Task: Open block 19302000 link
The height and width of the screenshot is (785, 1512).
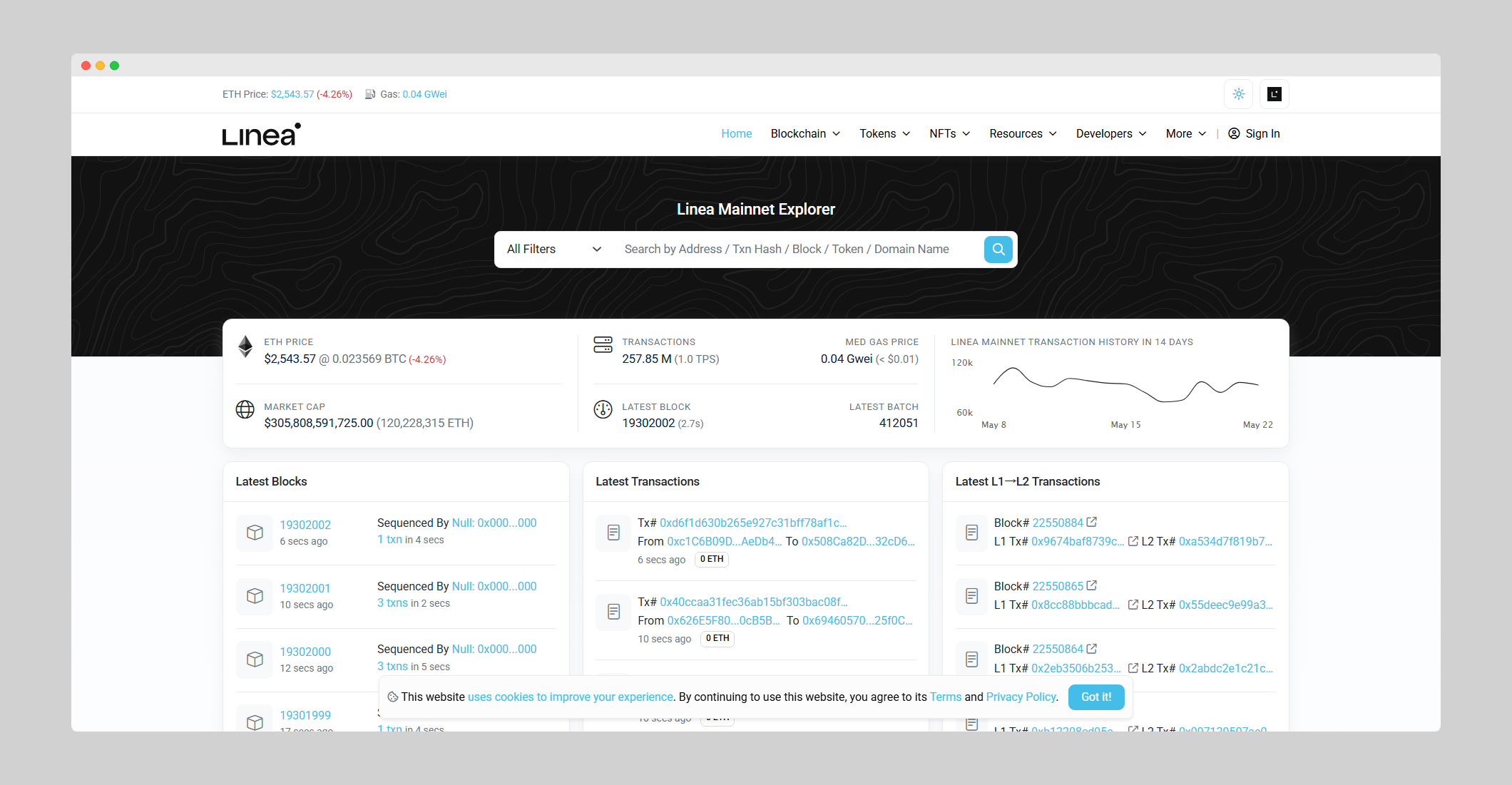Action: tap(305, 652)
